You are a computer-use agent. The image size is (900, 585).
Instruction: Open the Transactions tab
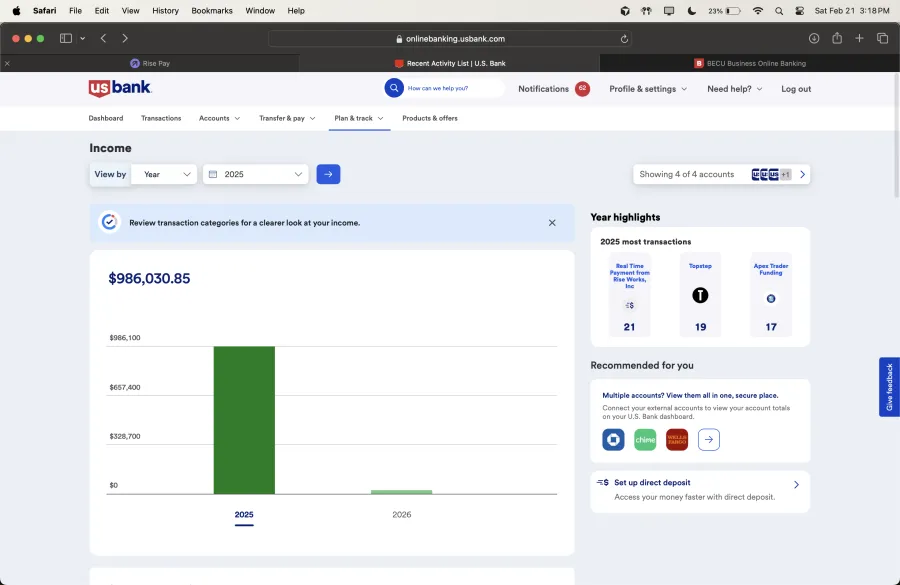click(x=161, y=118)
